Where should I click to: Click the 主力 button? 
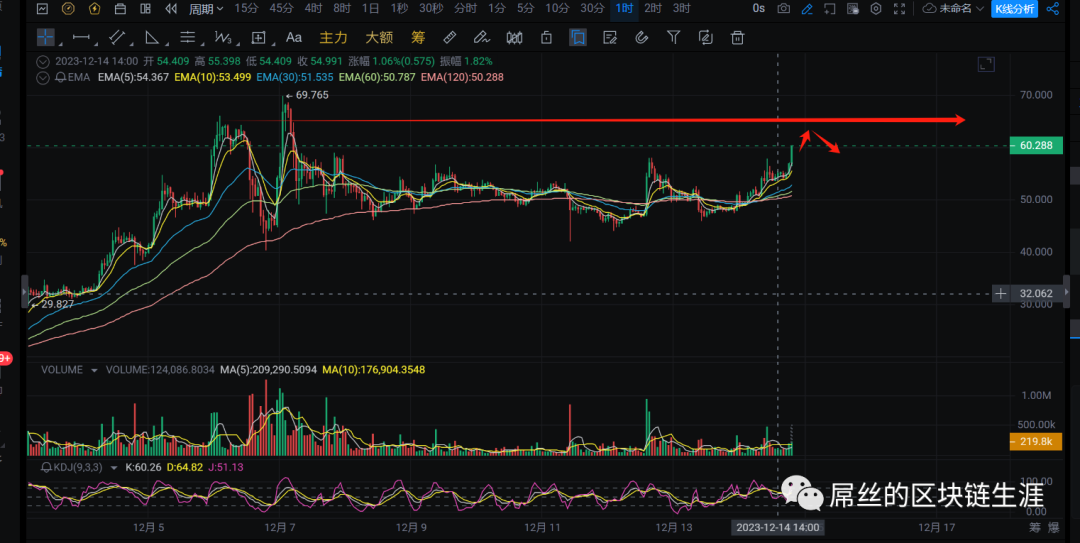[x=333, y=37]
